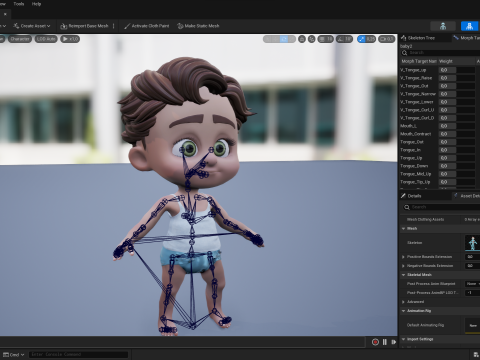Open Reimport Base Mesh extra options
The image size is (480, 360).
tap(114, 26)
